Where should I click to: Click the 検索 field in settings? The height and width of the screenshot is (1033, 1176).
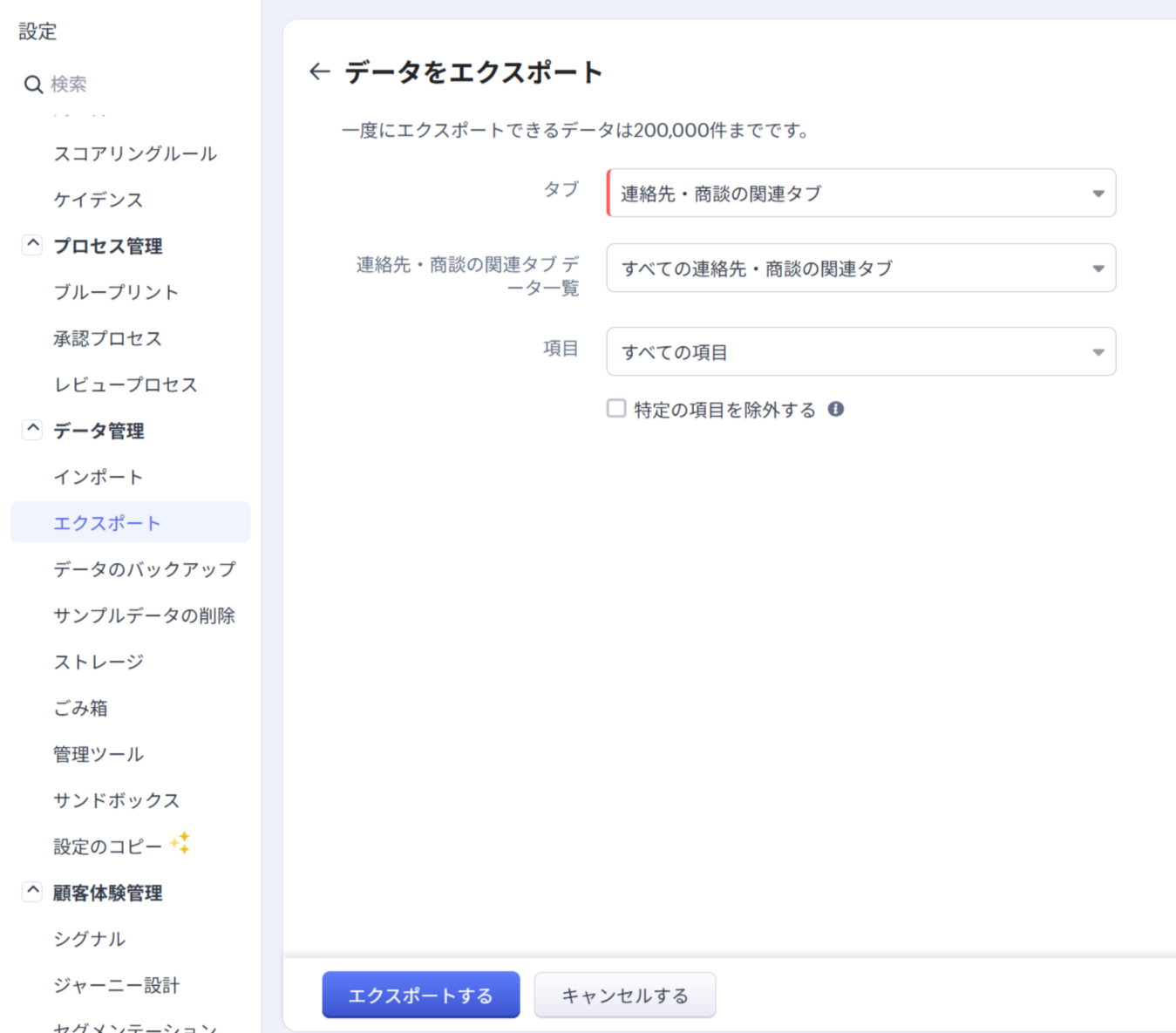131,85
